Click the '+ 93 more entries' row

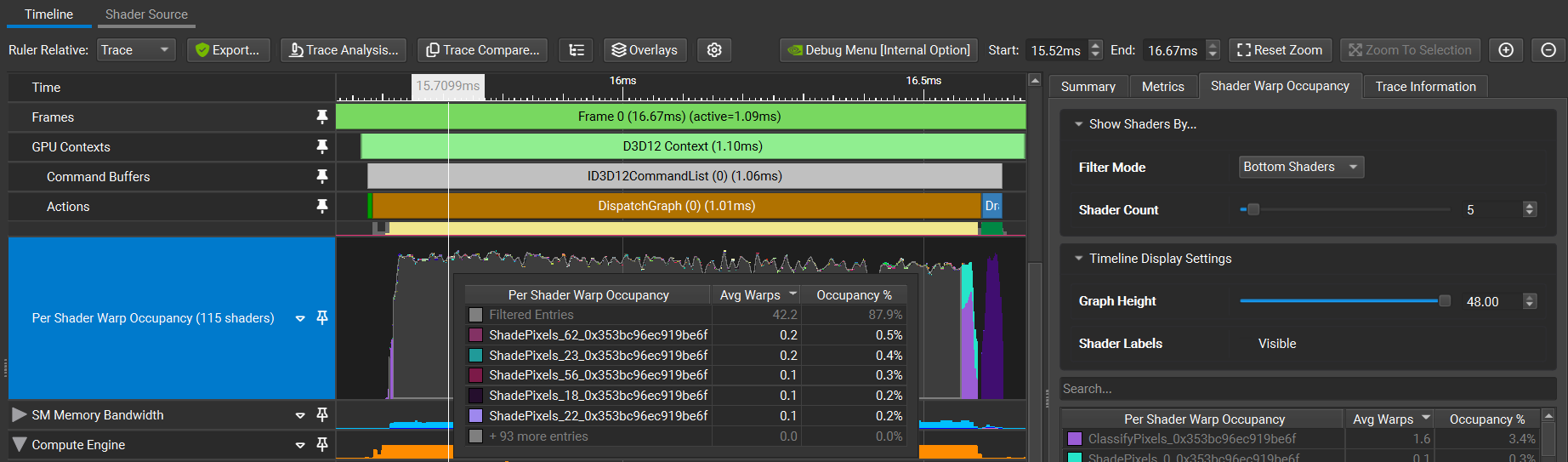point(685,436)
